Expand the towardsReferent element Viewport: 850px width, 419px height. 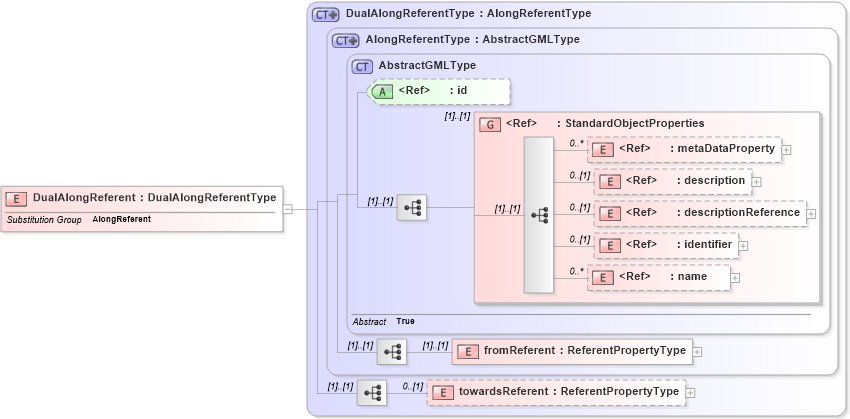pos(691,392)
